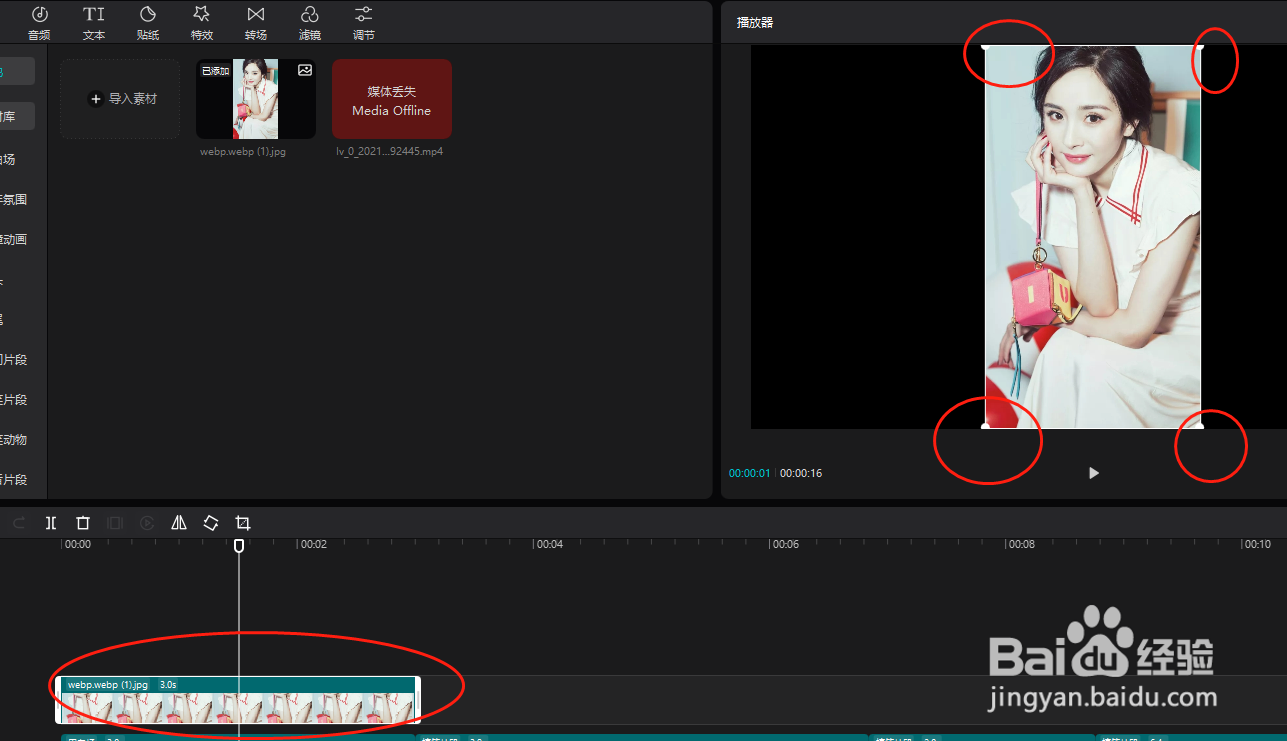Click the 播放器 player panel title
This screenshot has height=741, width=1287.
pyautogui.click(x=755, y=22)
